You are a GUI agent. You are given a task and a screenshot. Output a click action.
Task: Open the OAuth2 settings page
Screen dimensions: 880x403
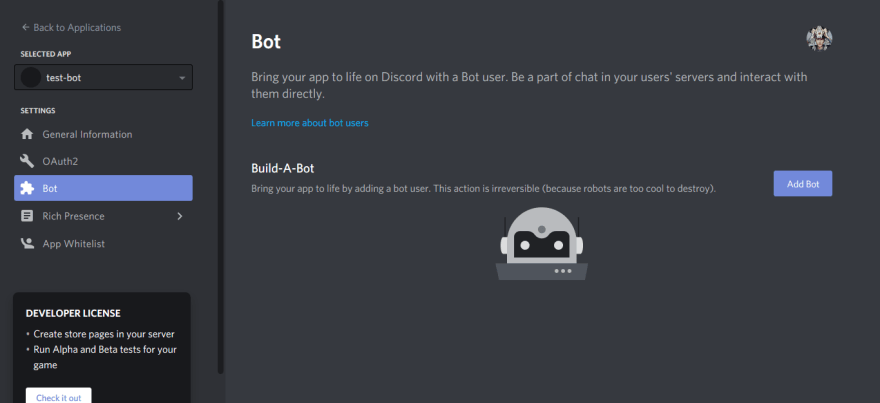103,162
